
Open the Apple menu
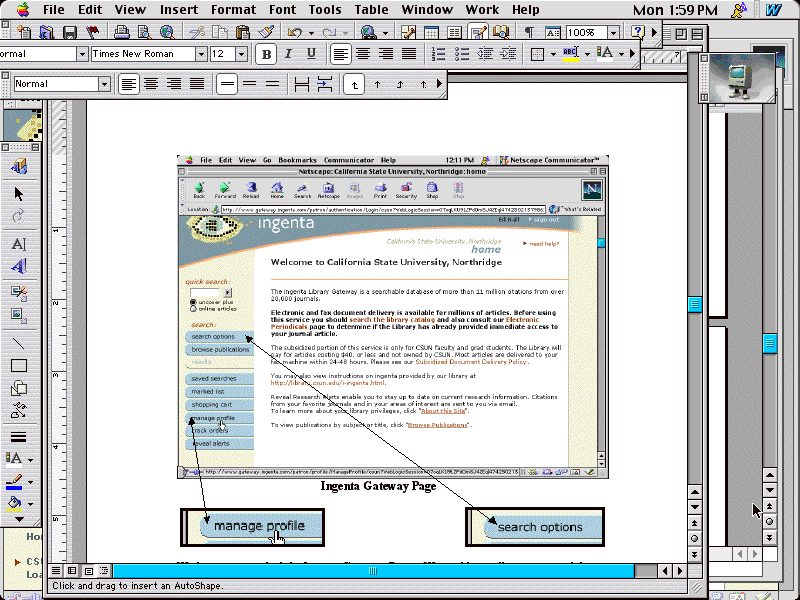coord(23,9)
